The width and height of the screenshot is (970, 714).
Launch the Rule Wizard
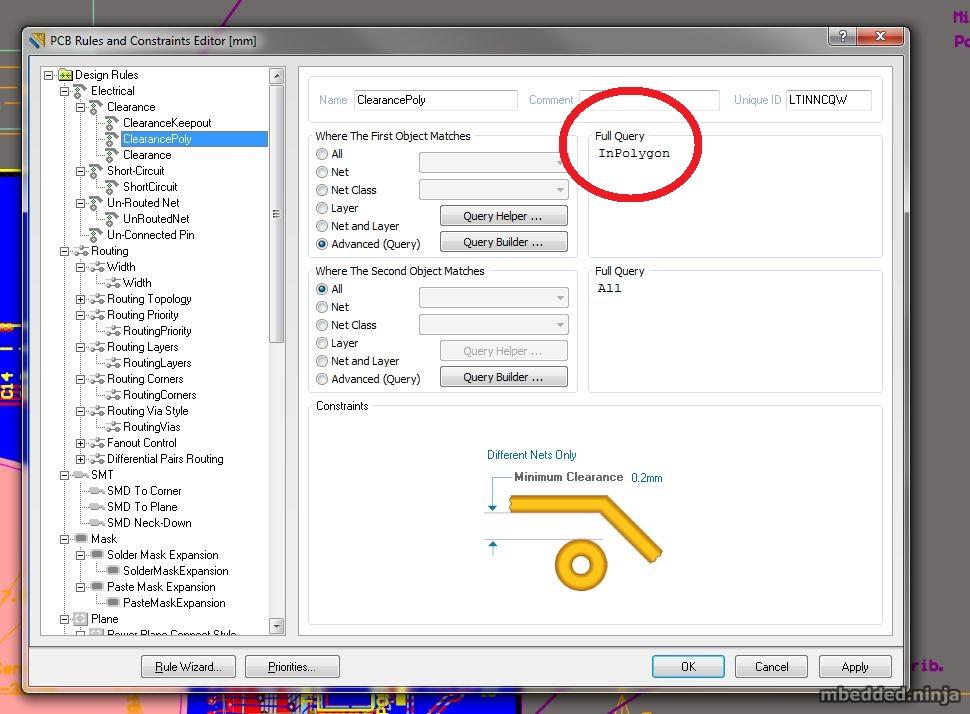coord(188,666)
